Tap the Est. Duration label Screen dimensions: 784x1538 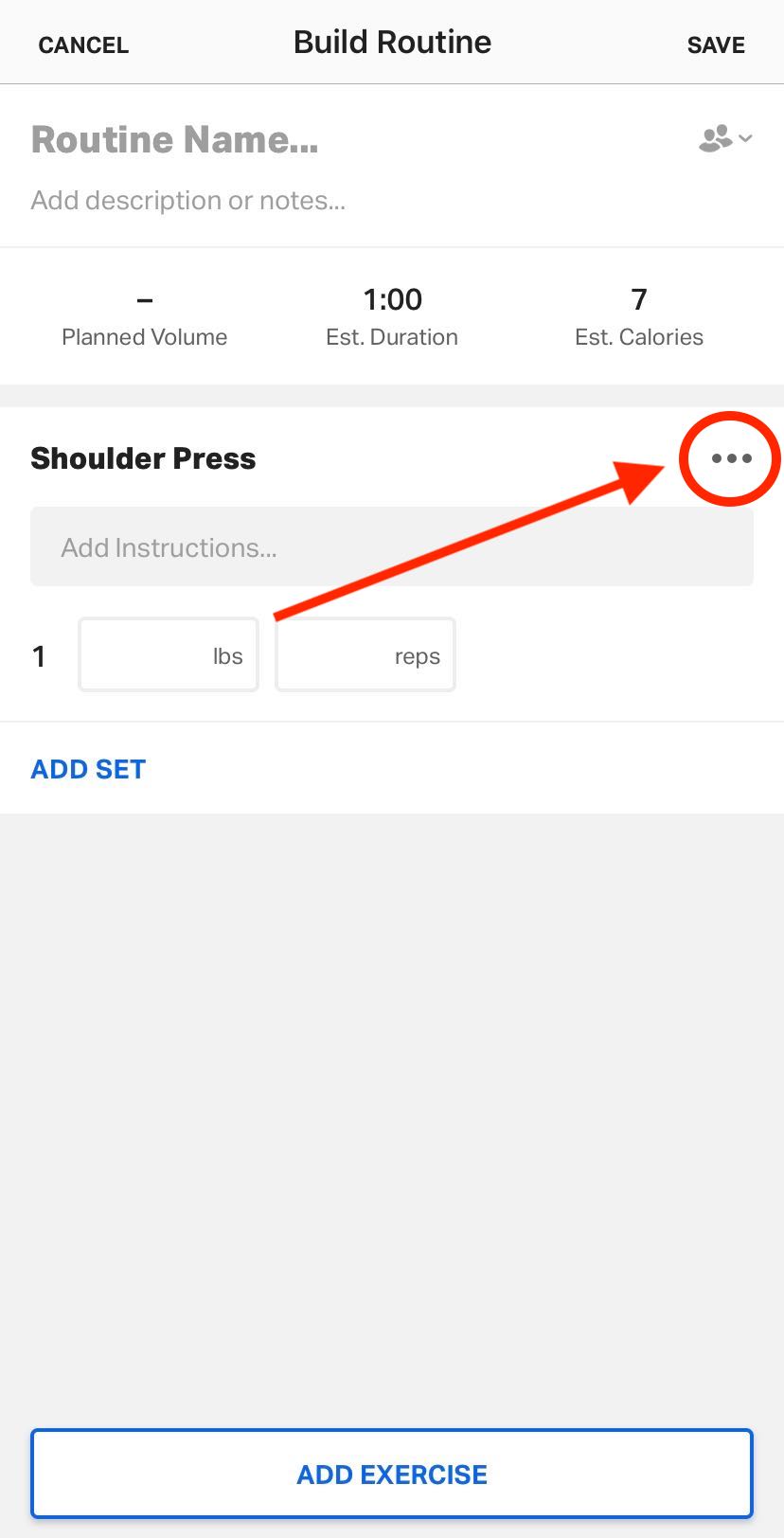pos(392,337)
